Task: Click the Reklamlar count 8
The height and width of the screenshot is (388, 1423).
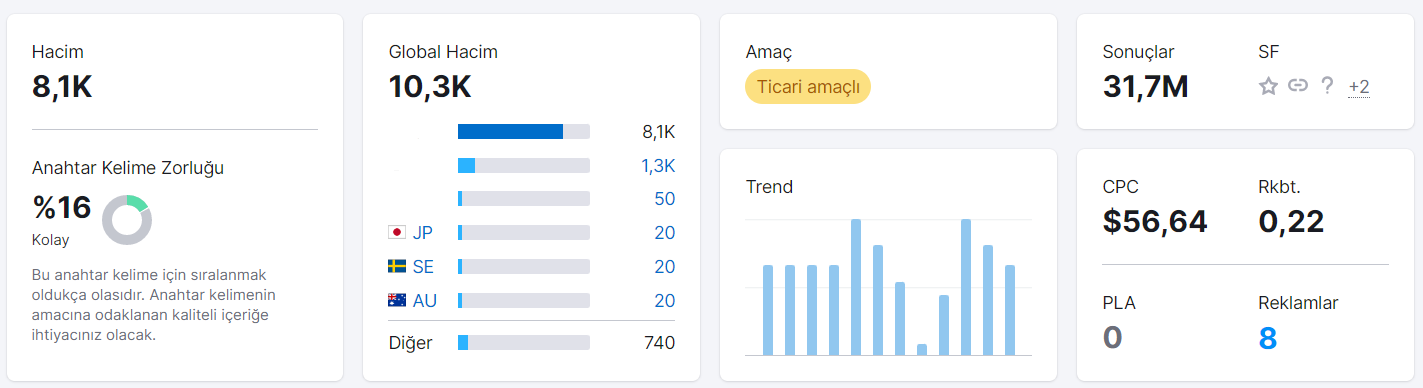Action: [x=1268, y=338]
